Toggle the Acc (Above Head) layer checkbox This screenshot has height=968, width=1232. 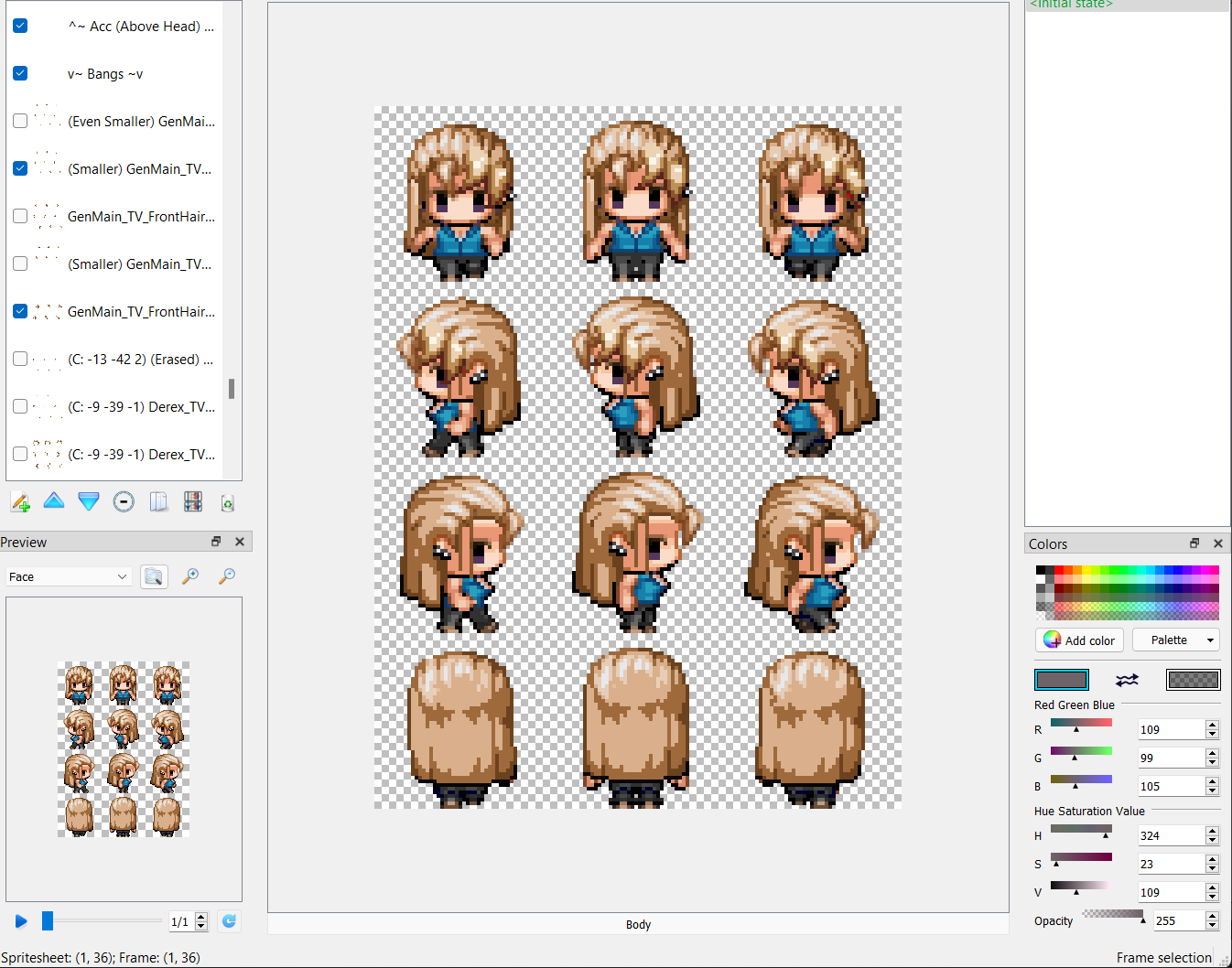click(x=20, y=26)
